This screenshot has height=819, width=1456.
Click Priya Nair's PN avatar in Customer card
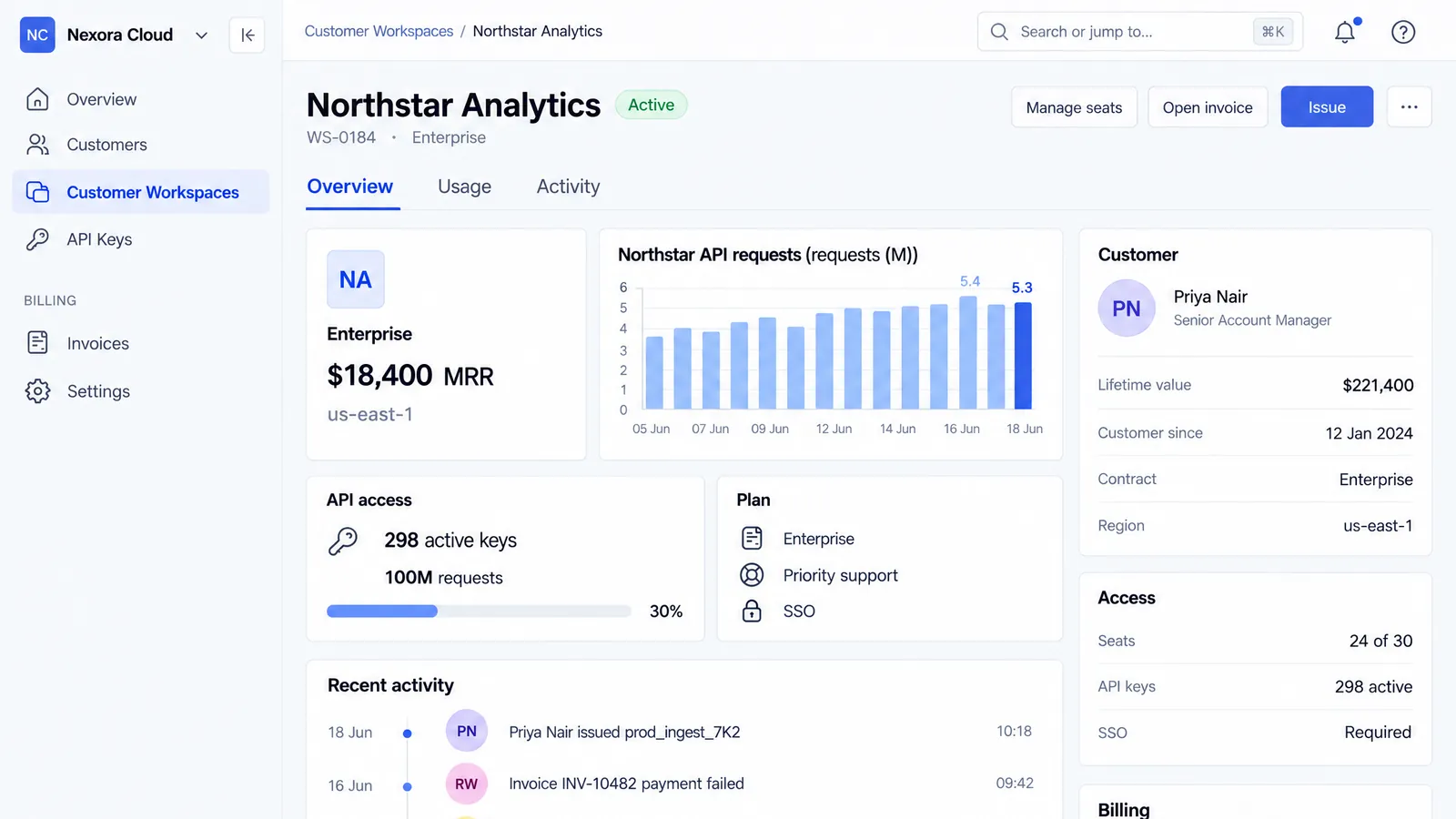pos(1127,308)
